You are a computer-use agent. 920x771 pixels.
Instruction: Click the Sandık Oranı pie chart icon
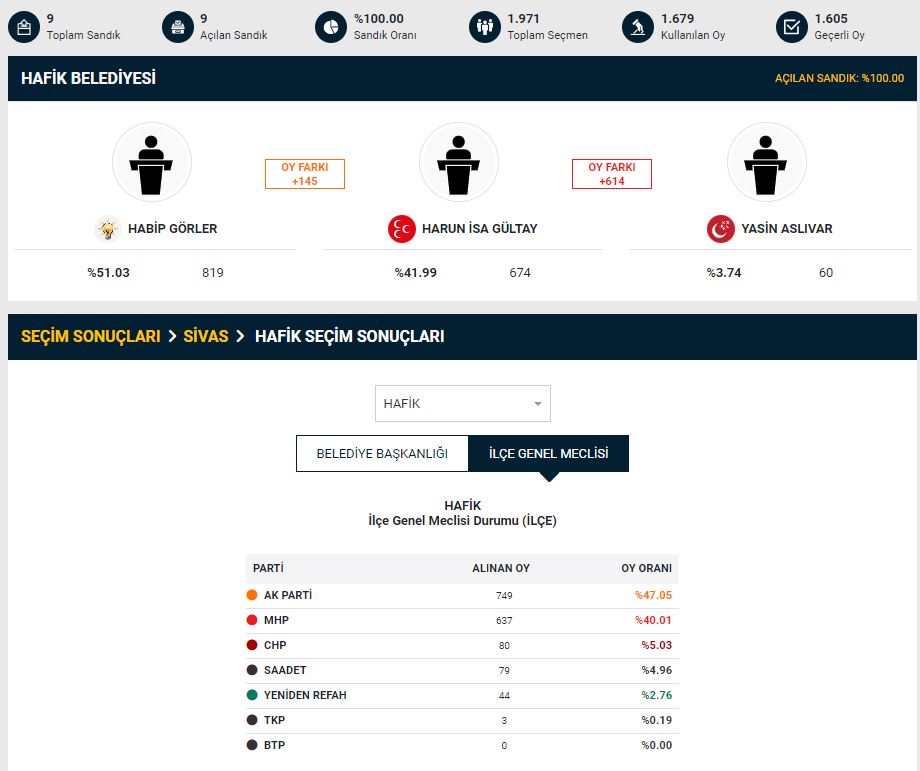click(330, 28)
